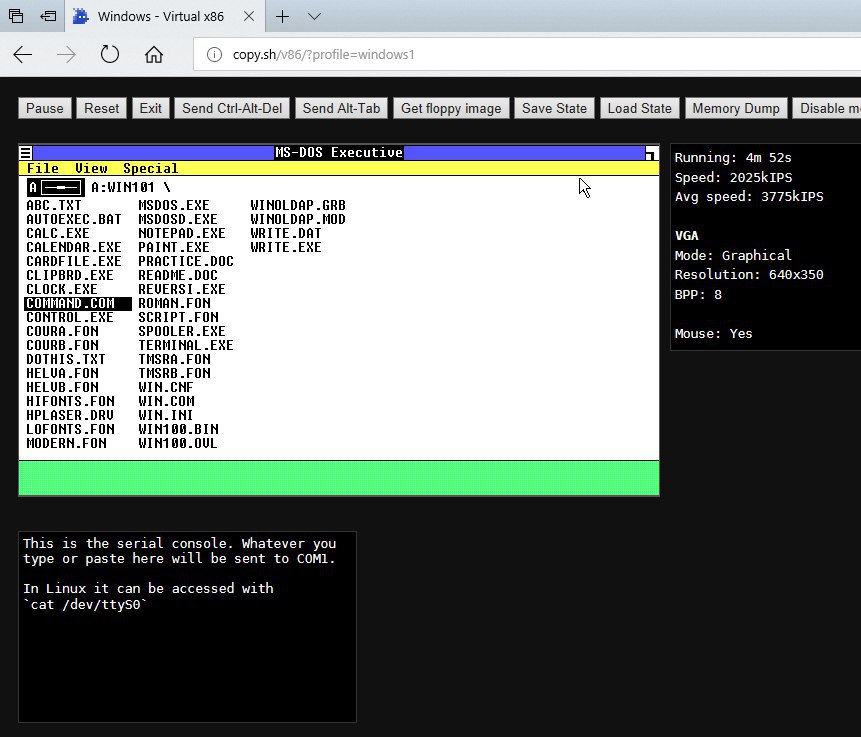Image resolution: width=861 pixels, height=737 pixels.
Task: Select REVERSI.EXE file
Action: coord(182,289)
